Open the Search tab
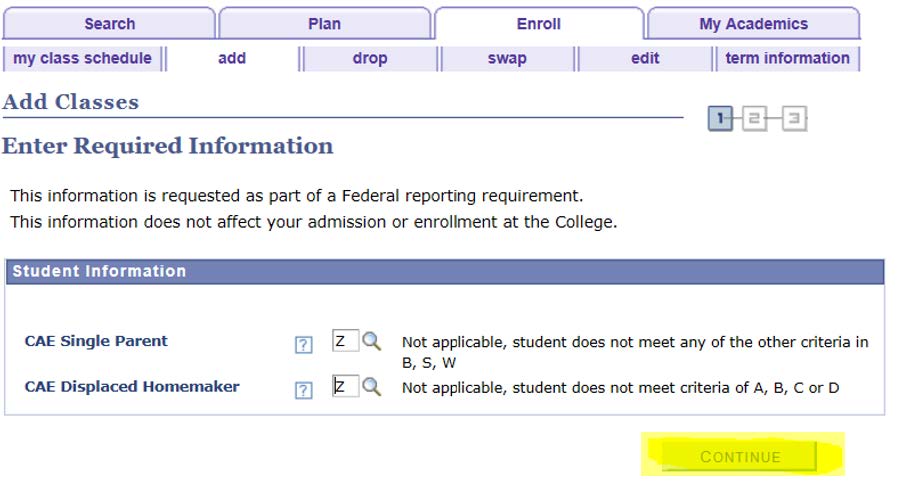Image resolution: width=915 pixels, height=488 pixels. (x=109, y=24)
